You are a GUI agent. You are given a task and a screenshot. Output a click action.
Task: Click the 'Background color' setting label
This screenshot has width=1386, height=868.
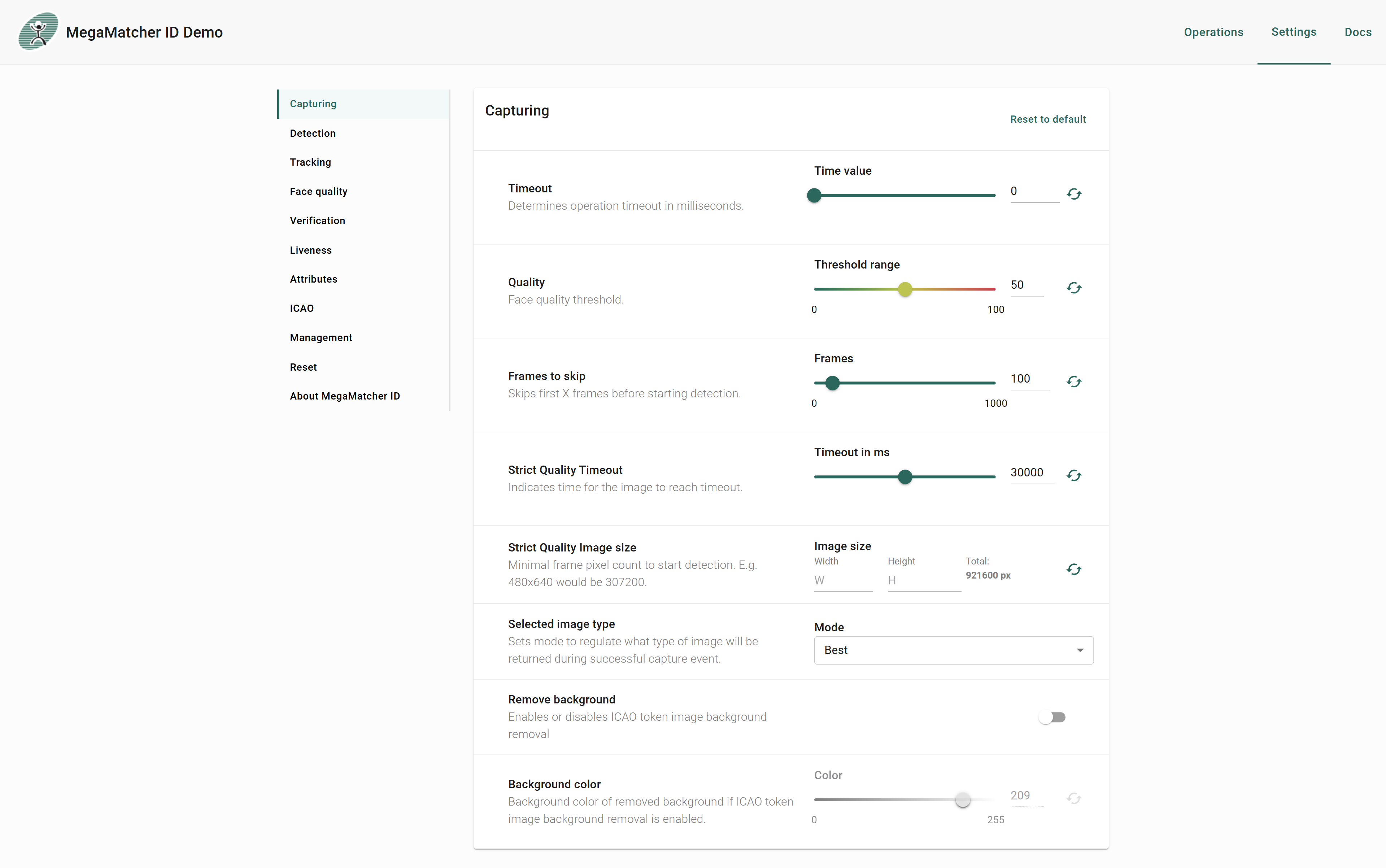pyautogui.click(x=554, y=784)
